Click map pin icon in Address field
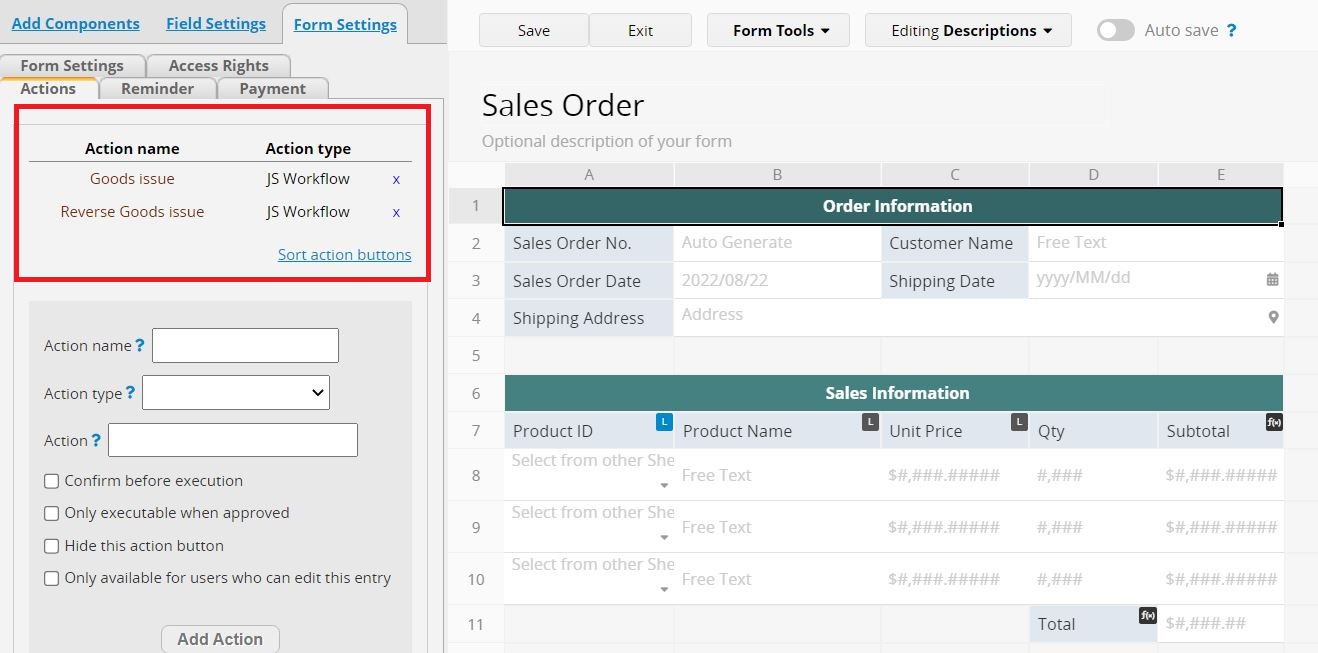The width and height of the screenshot is (1318, 653). [x=1273, y=317]
